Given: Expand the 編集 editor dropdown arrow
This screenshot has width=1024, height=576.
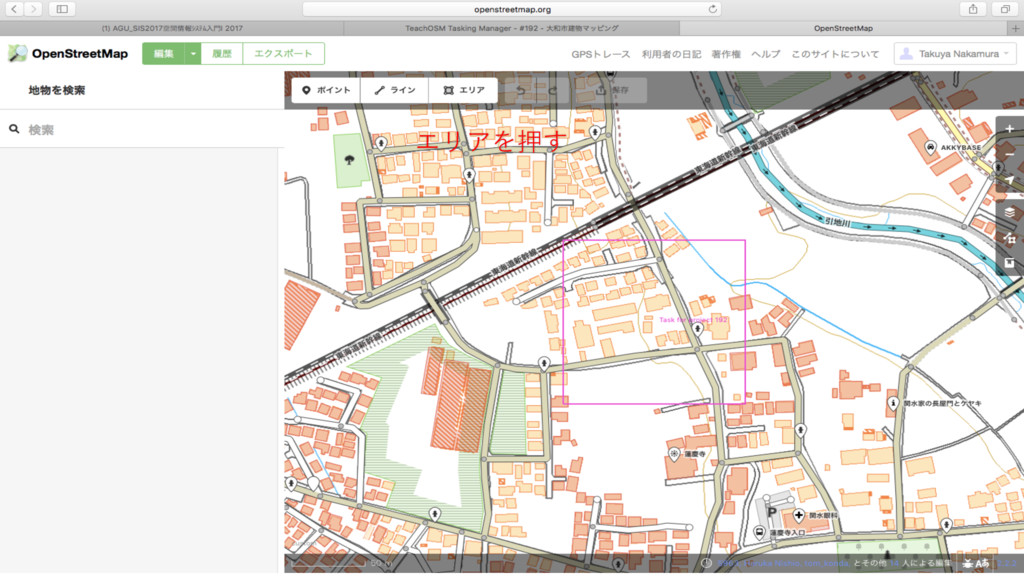Looking at the screenshot, I should coord(193,54).
